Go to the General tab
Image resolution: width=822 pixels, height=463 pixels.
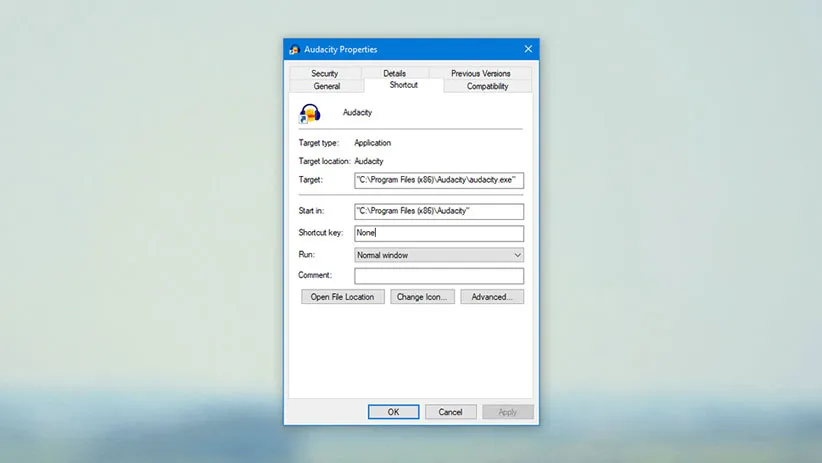coord(327,86)
